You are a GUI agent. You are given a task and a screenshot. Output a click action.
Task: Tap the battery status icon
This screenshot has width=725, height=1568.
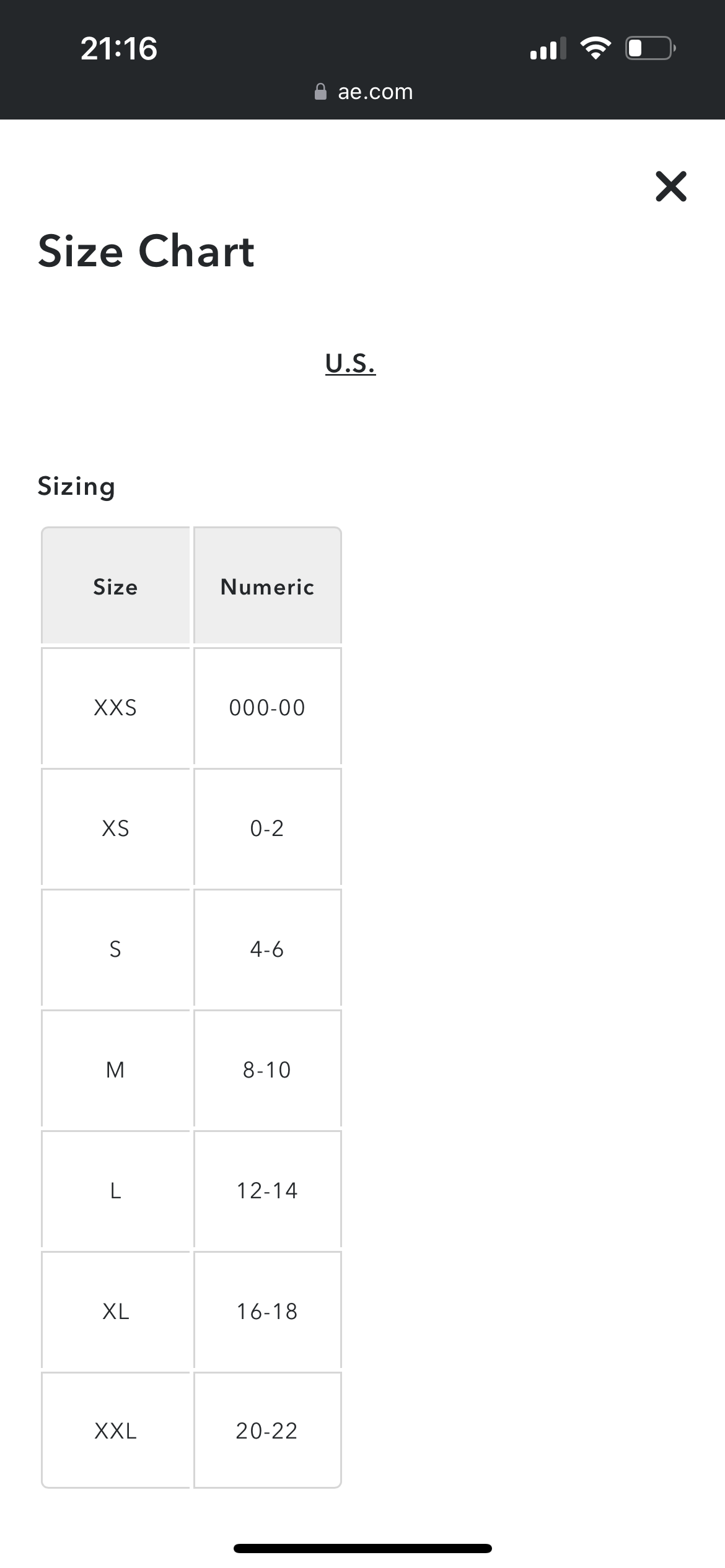tap(650, 48)
